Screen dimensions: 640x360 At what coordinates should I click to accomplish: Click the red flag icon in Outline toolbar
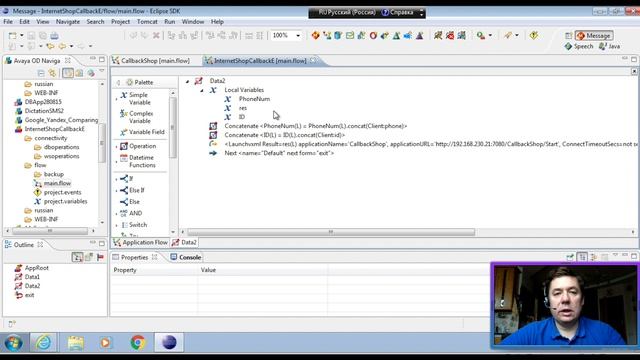(100, 257)
